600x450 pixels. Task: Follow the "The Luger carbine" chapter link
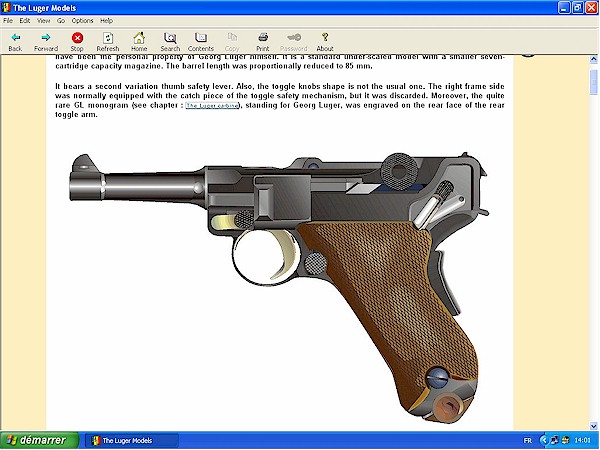tap(212, 105)
